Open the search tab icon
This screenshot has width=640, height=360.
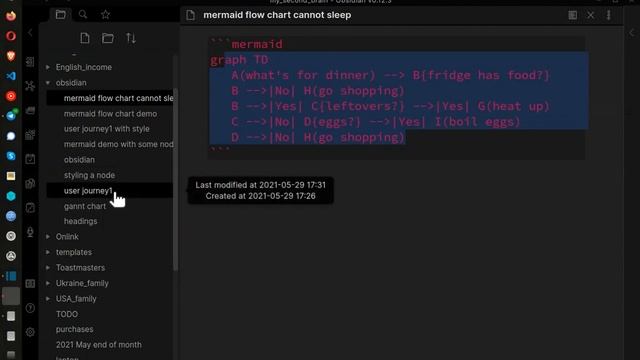pos(83,15)
